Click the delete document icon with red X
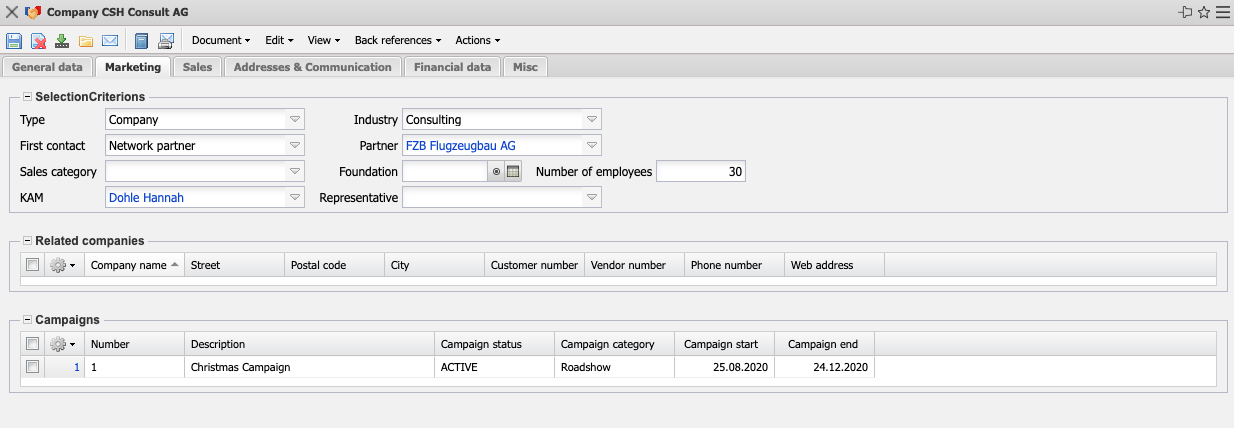Image resolution: width=1234 pixels, height=428 pixels. (38, 41)
